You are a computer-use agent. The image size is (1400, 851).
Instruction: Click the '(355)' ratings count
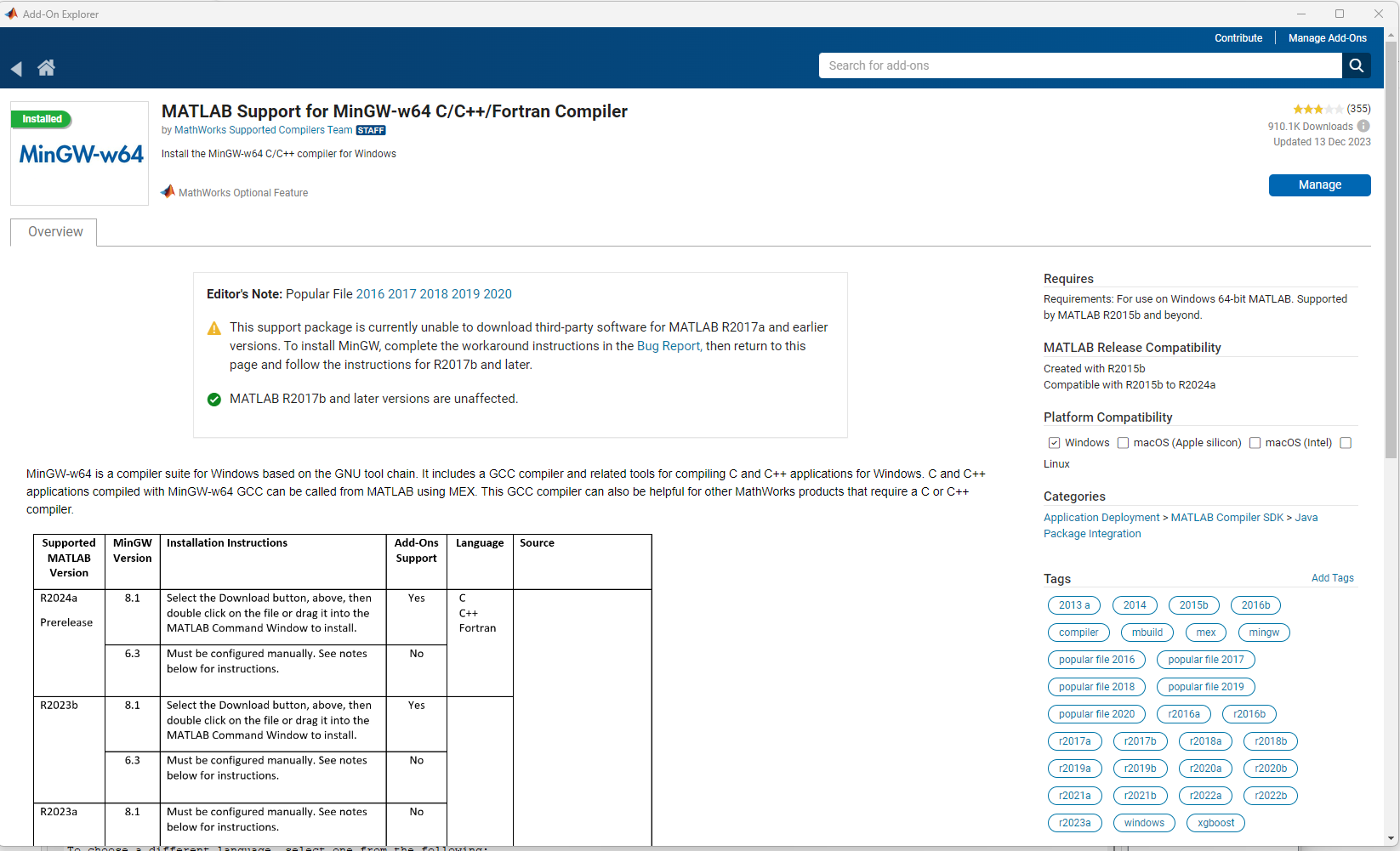coord(1358,109)
